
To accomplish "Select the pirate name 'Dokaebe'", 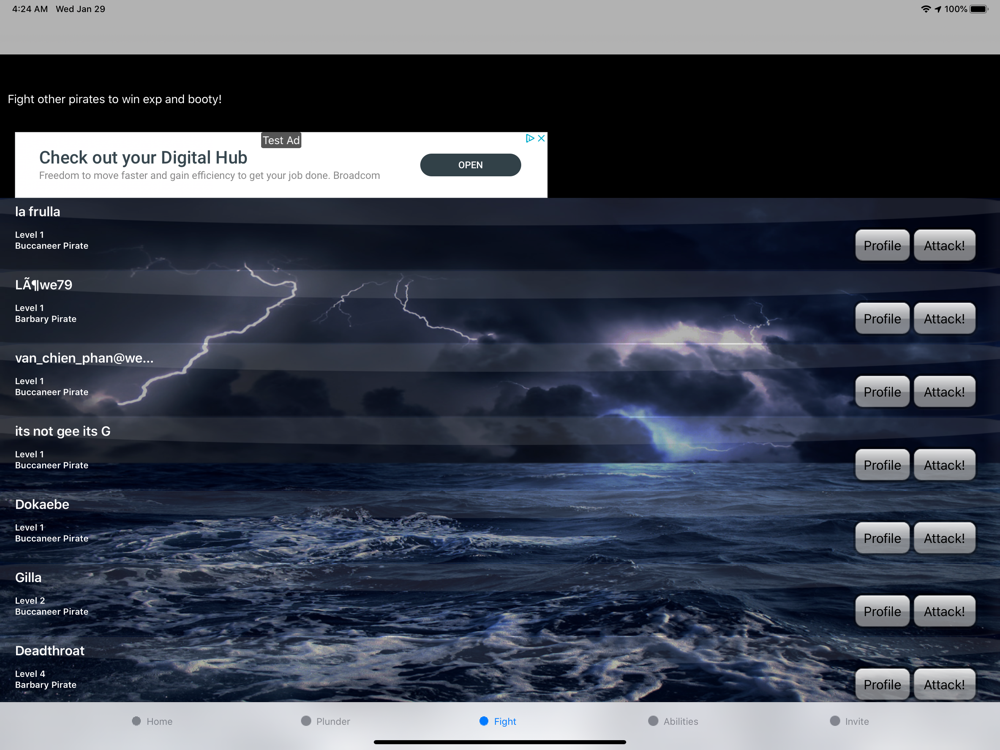I will 42,504.
